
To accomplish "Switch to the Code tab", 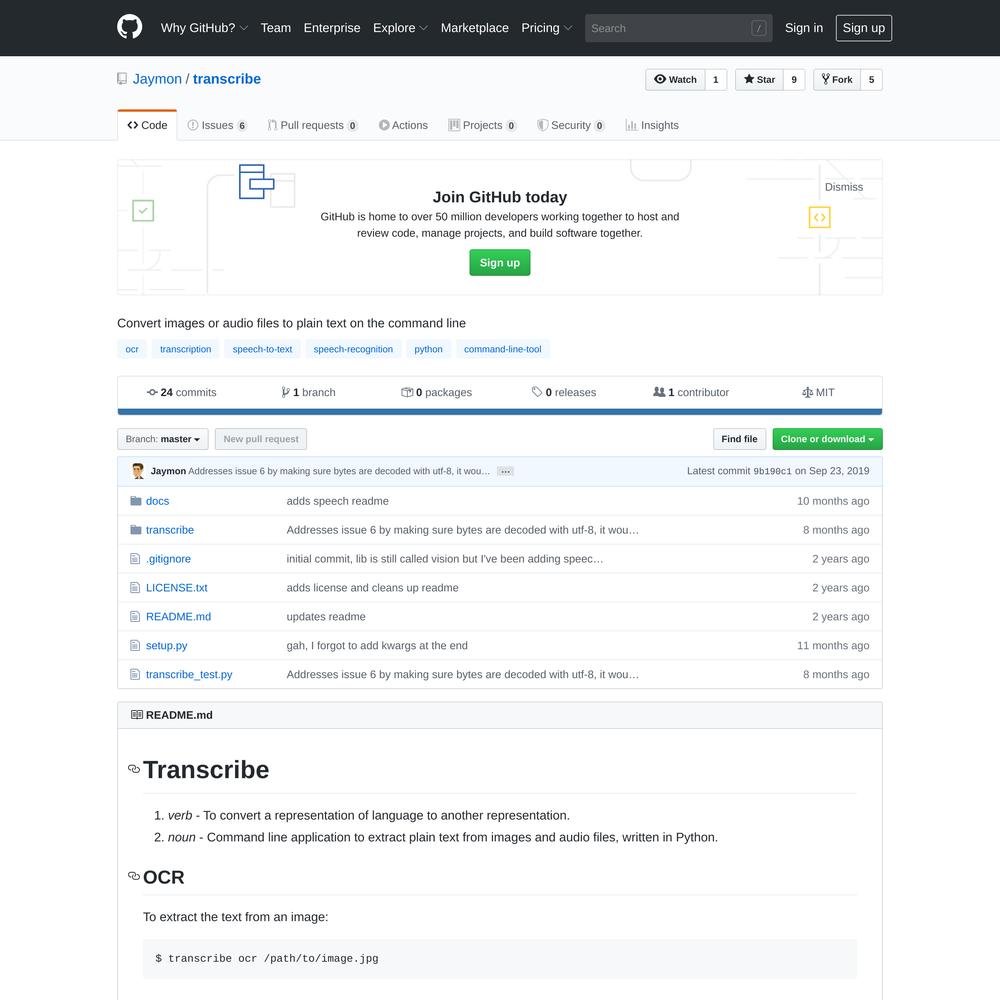I will pos(147,125).
